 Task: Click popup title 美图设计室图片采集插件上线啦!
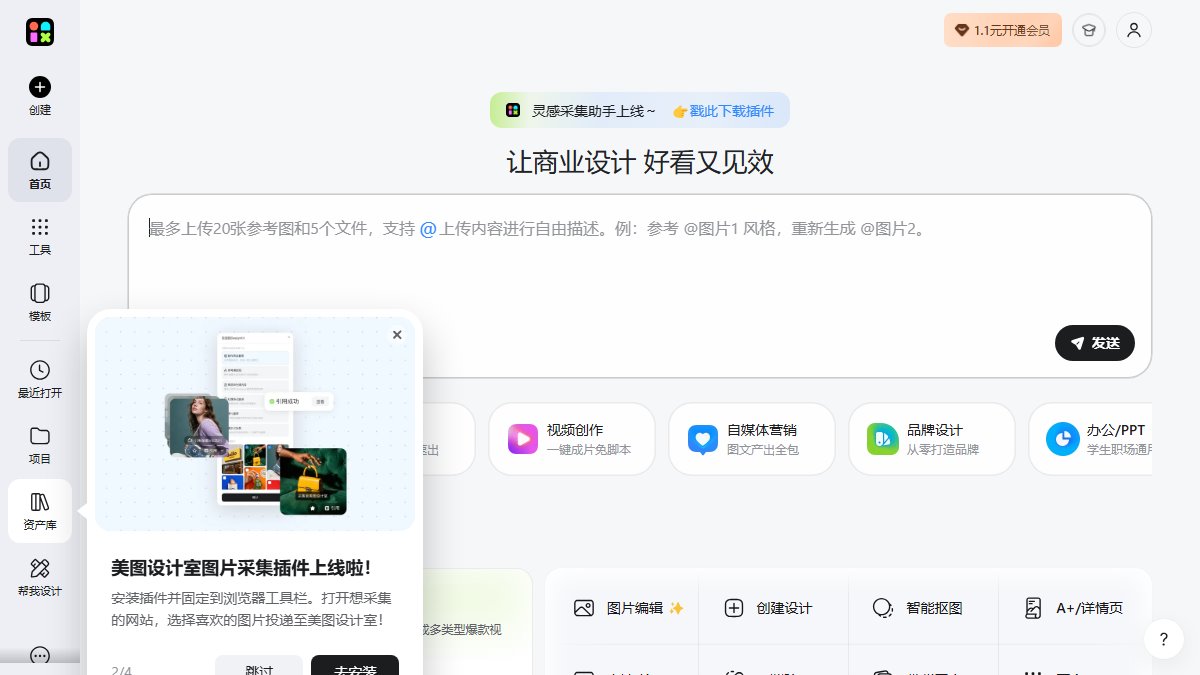tap(241, 568)
